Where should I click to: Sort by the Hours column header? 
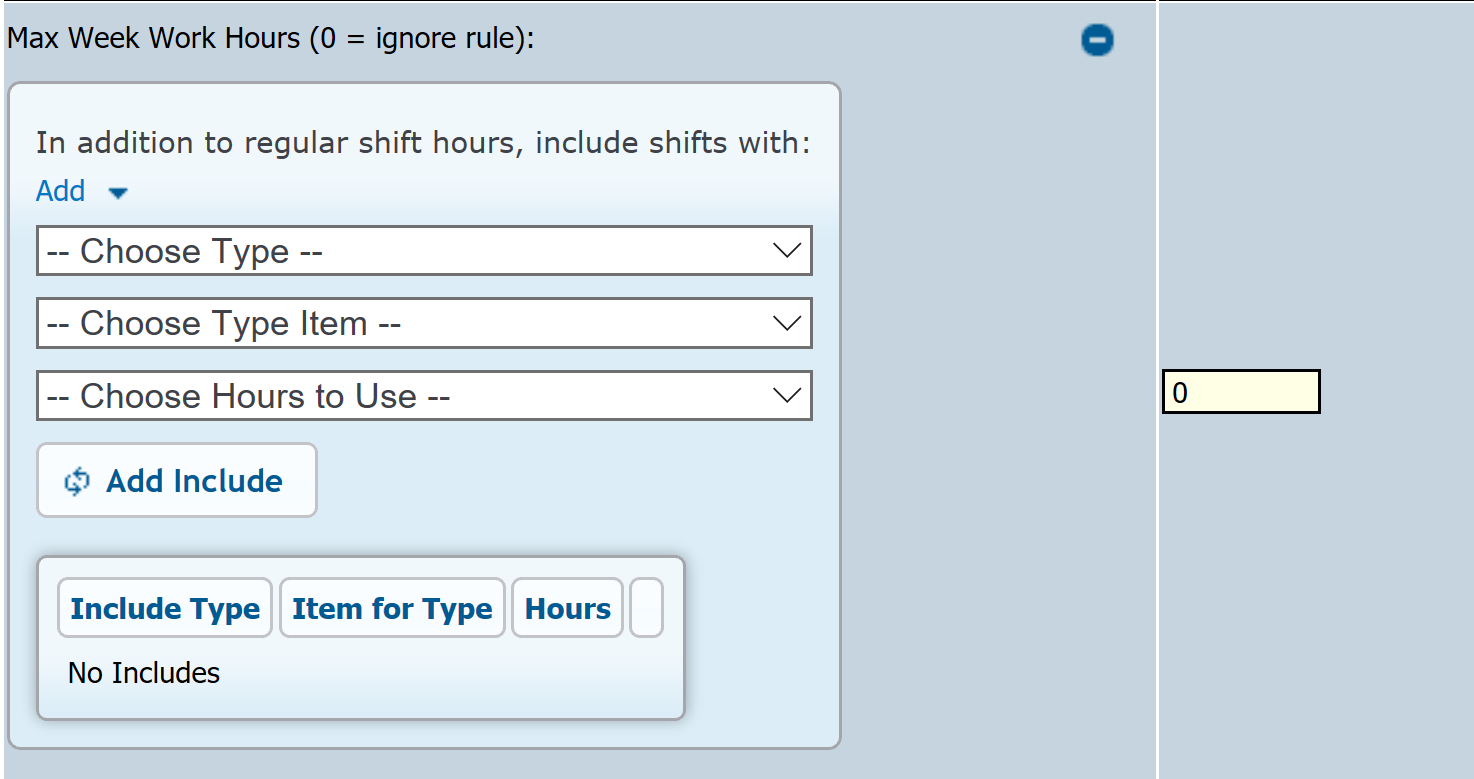point(567,608)
